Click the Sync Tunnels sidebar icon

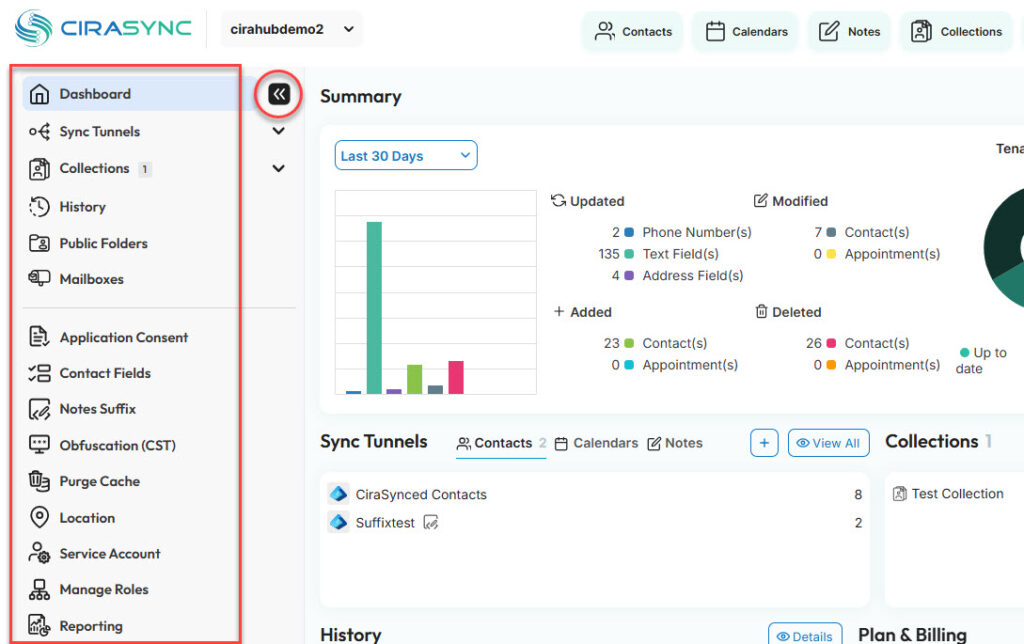(x=39, y=132)
